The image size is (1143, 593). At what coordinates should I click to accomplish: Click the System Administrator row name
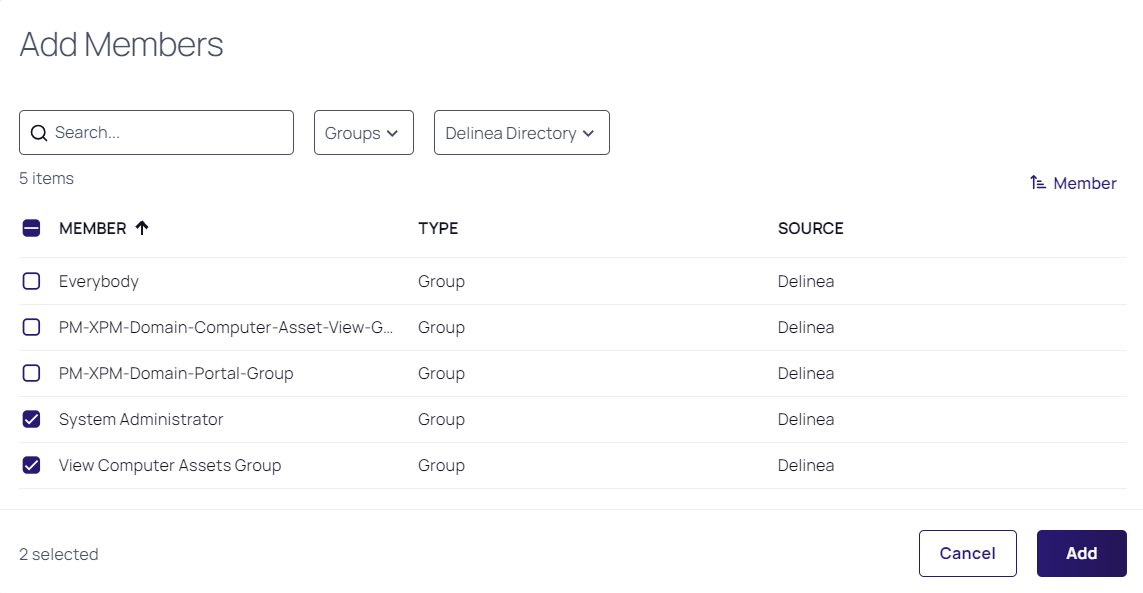pyautogui.click(x=141, y=419)
